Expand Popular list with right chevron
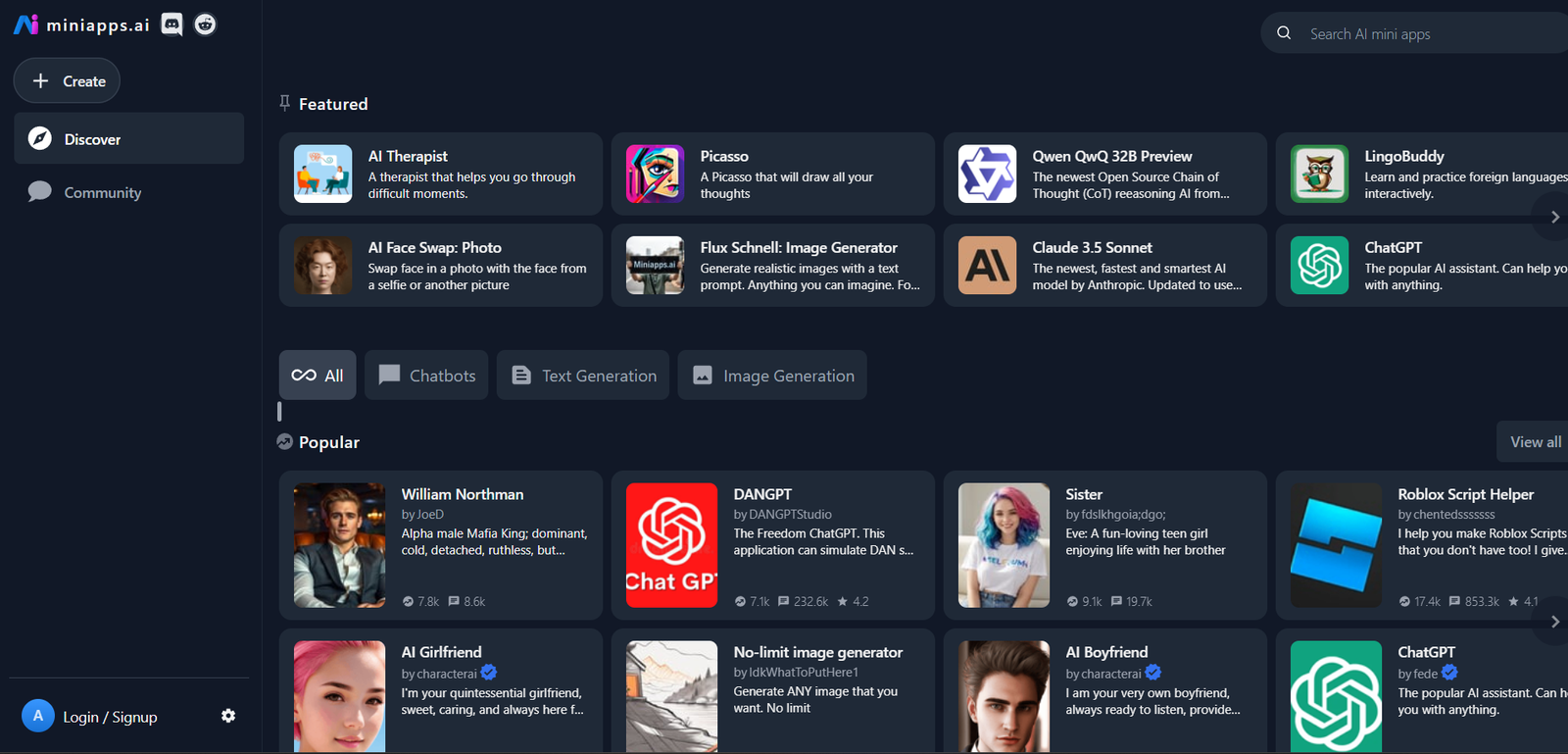Viewport: 1568px width, 754px height. (x=1554, y=622)
